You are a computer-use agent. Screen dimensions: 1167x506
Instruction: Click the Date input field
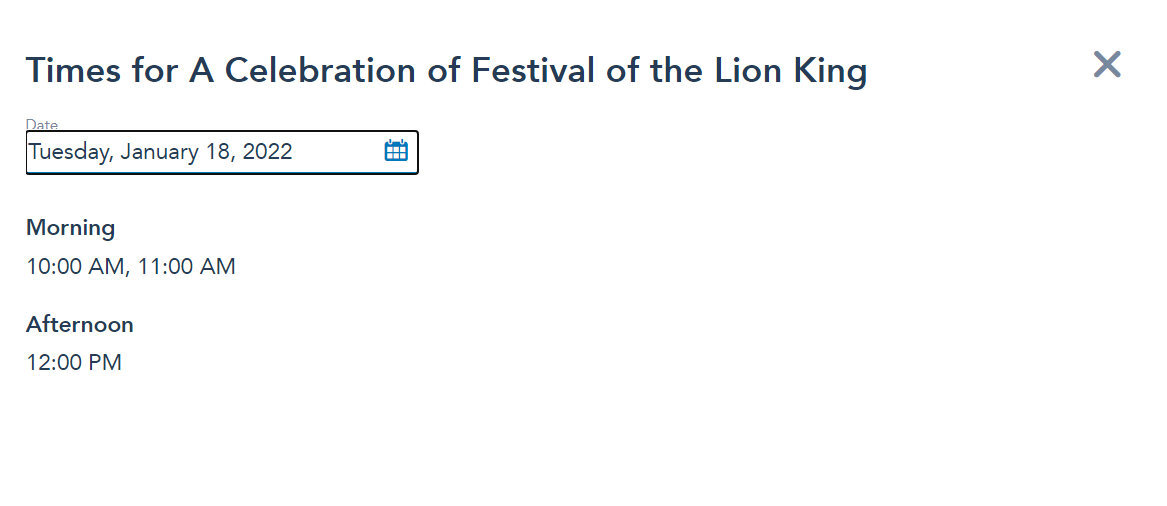click(x=200, y=152)
